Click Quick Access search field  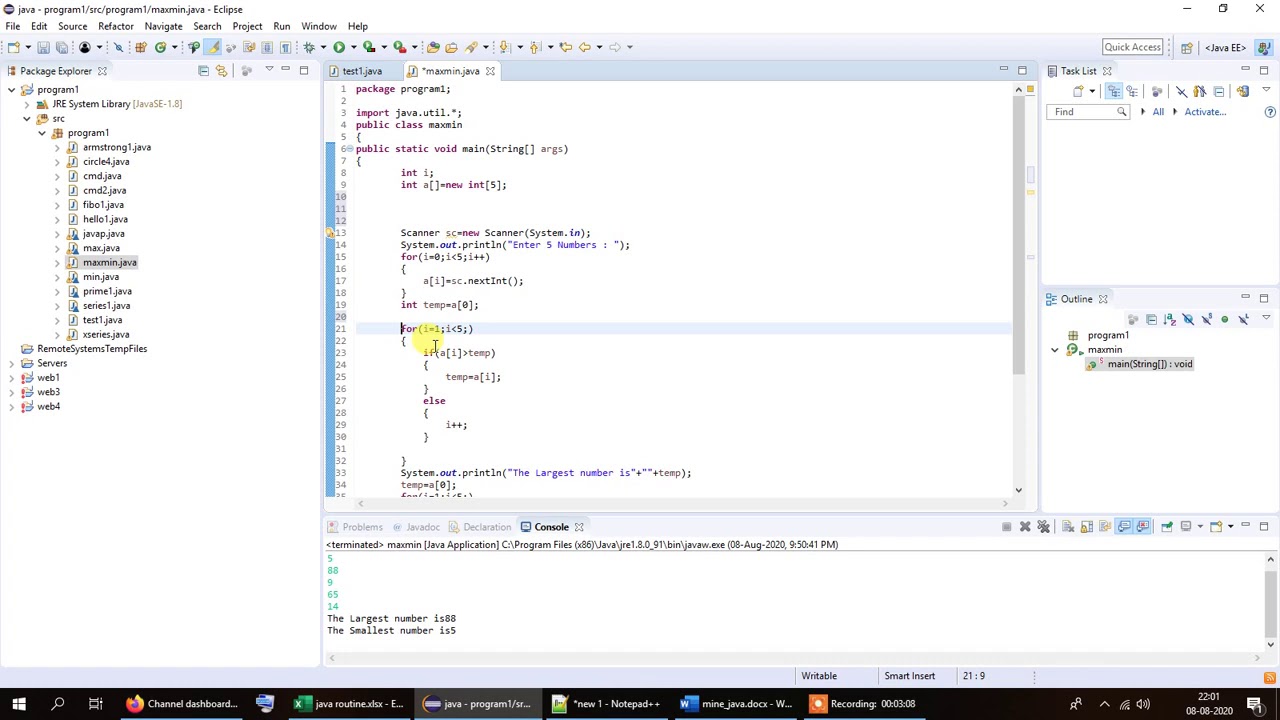[x=1132, y=47]
